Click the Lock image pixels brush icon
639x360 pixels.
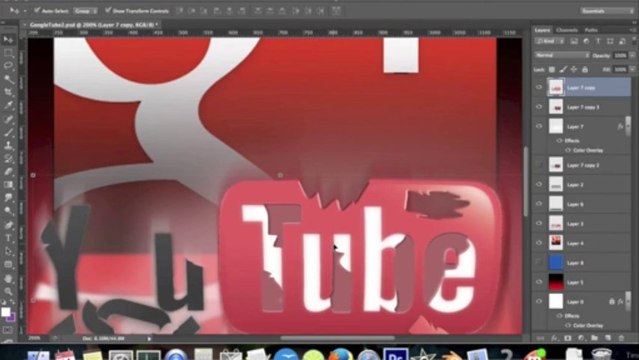click(x=563, y=70)
